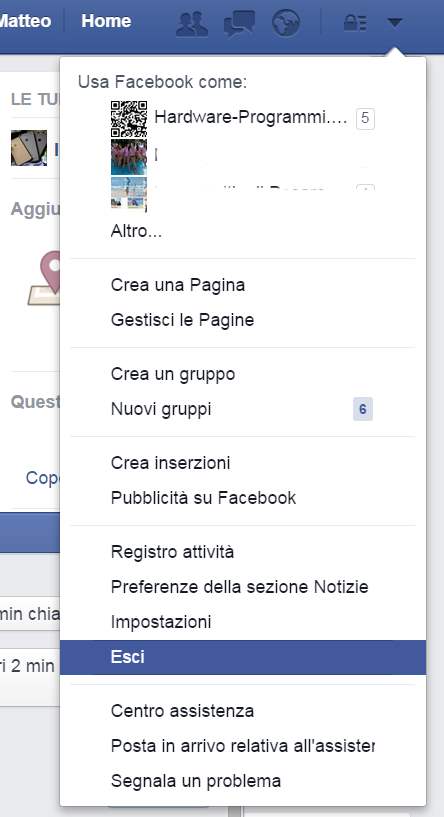Open the friend requests icon
The height and width of the screenshot is (817, 444).
coord(192,23)
